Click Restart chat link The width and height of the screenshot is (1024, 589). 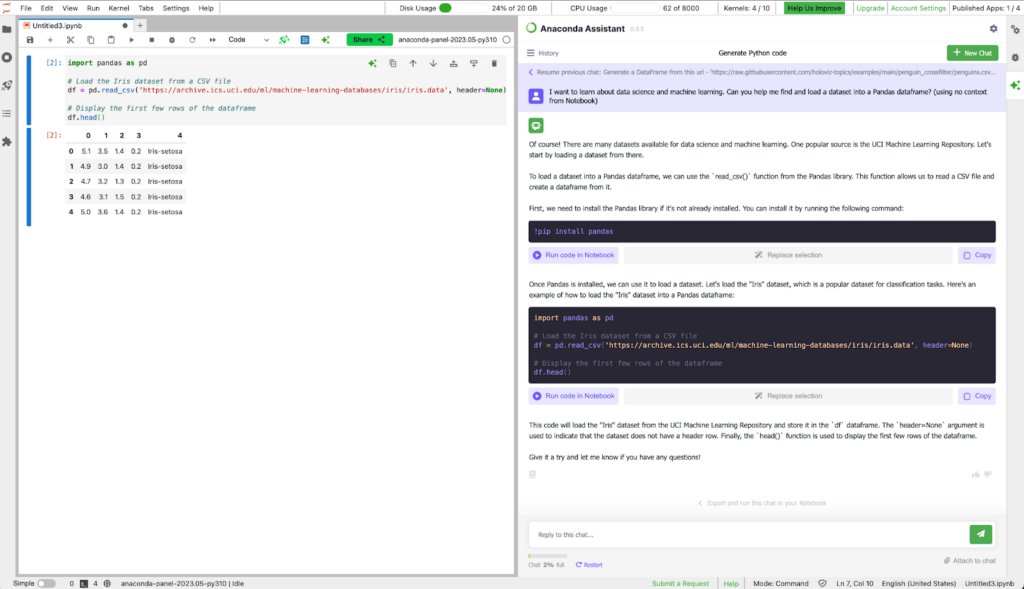[x=589, y=565]
